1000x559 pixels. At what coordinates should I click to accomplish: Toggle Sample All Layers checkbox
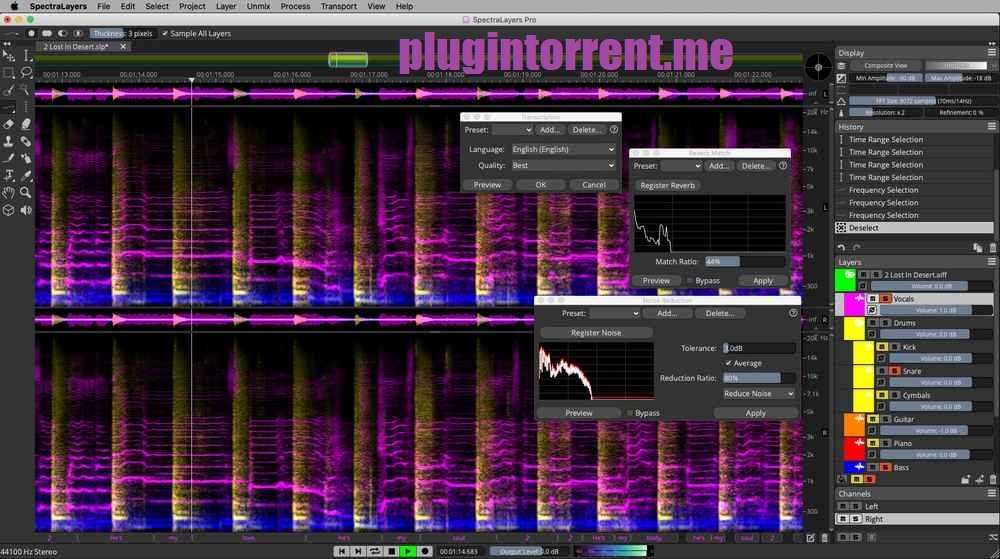pyautogui.click(x=165, y=34)
